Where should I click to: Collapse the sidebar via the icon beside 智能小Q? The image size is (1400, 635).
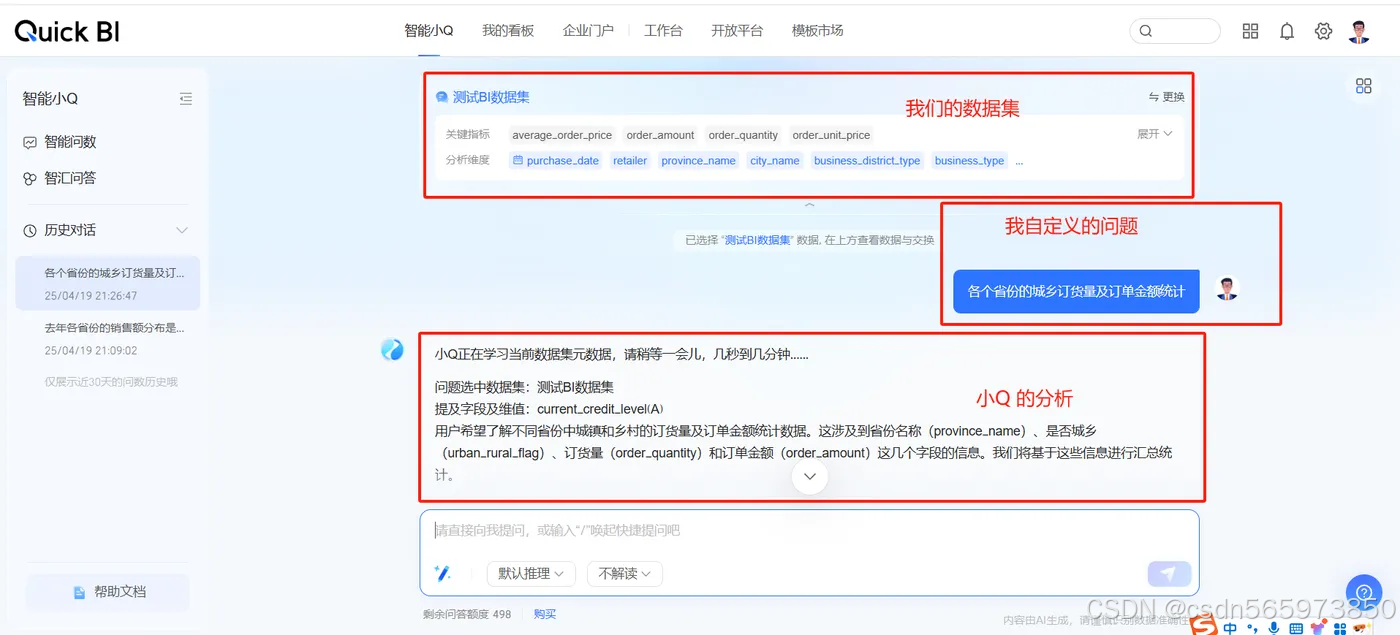185,98
